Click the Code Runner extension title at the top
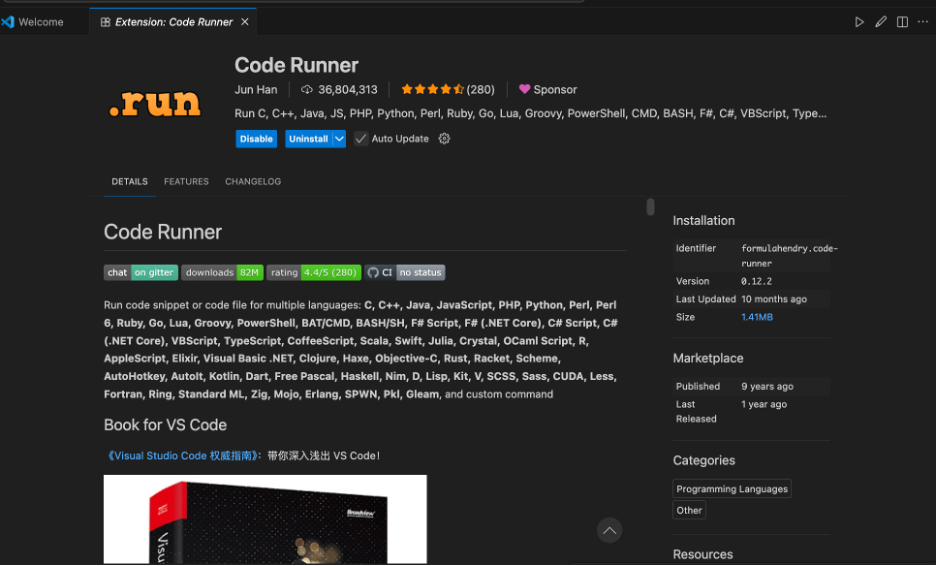 click(296, 65)
